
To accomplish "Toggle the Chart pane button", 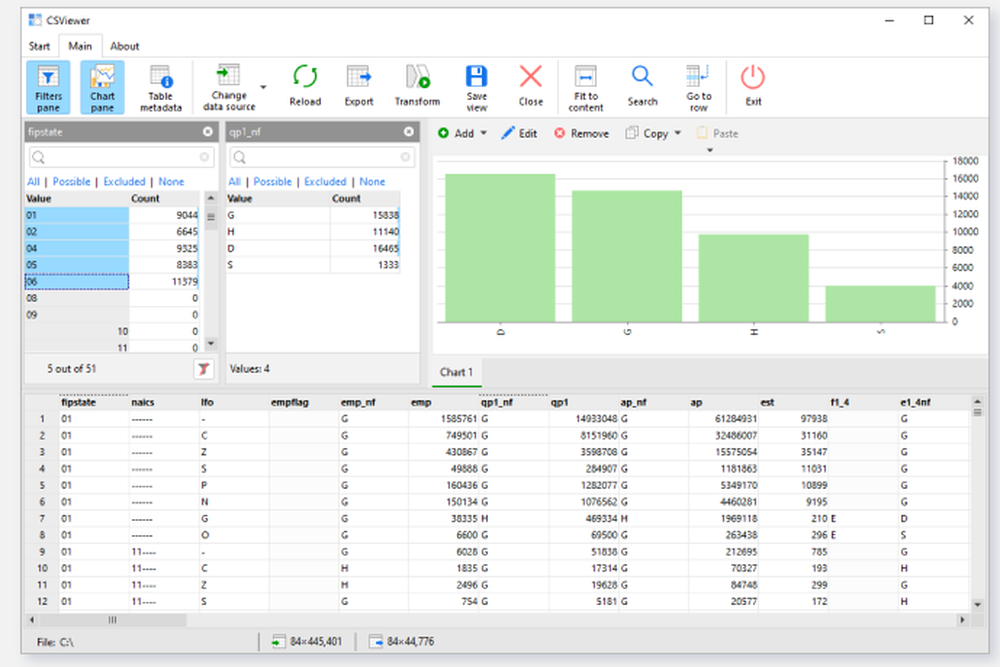I will coord(102,87).
